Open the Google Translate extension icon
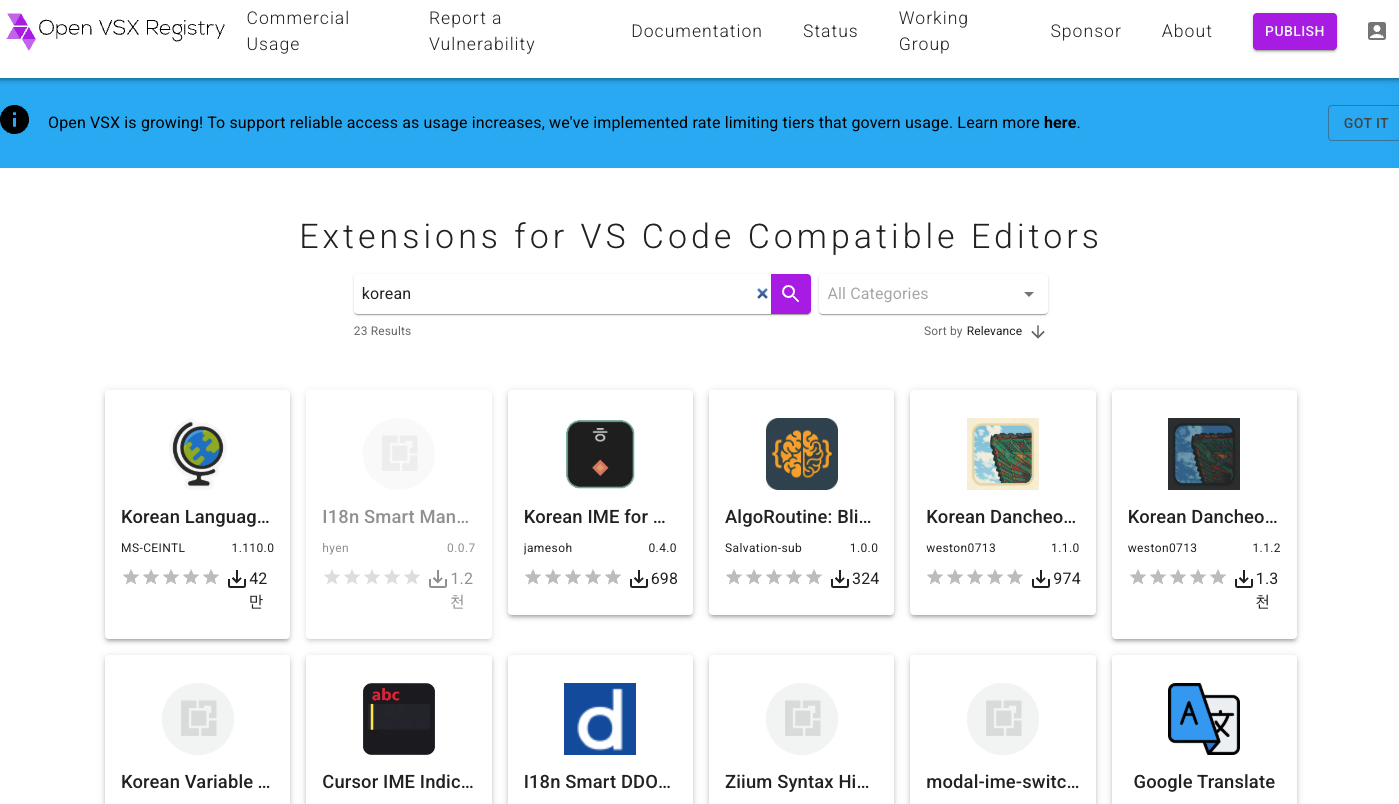Viewport: 1399px width, 804px height. coord(1204,719)
